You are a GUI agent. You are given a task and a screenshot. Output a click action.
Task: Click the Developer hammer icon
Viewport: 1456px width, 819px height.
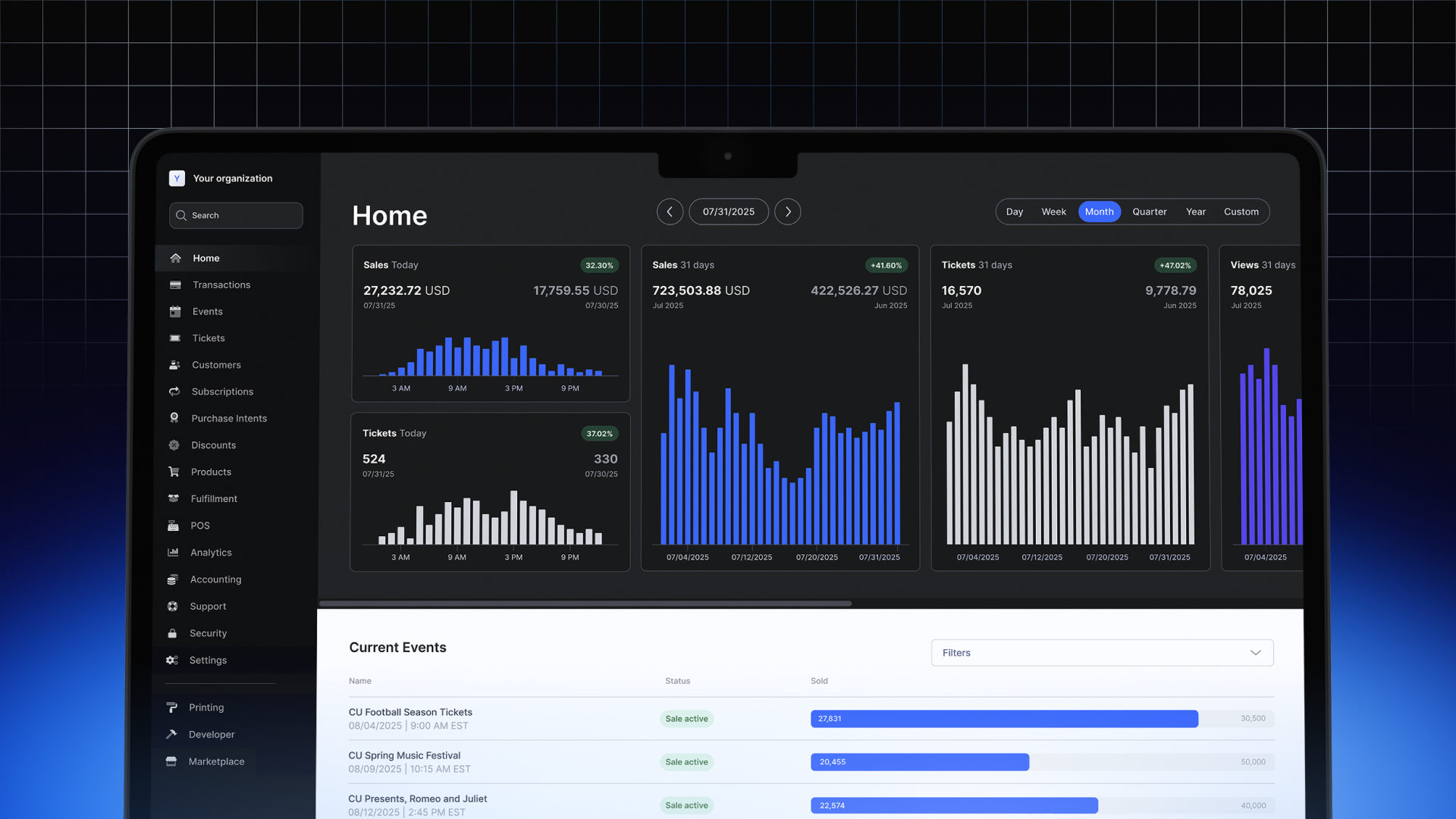(171, 734)
